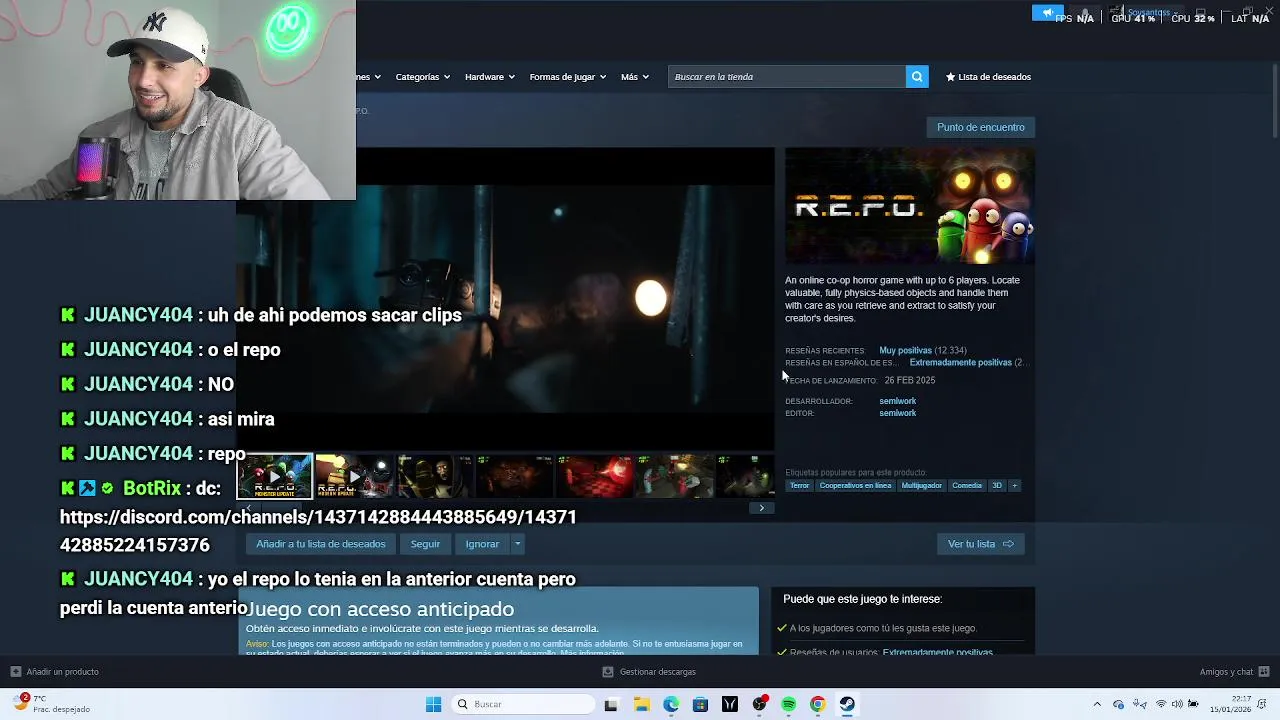
Task: Open Lista de deseados star link
Action: (x=988, y=77)
